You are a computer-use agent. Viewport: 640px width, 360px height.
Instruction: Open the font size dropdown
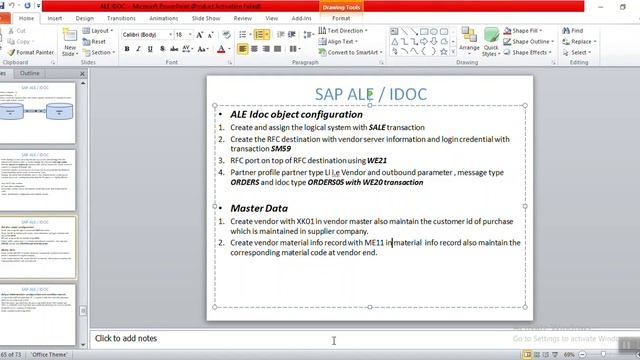[x=190, y=35]
